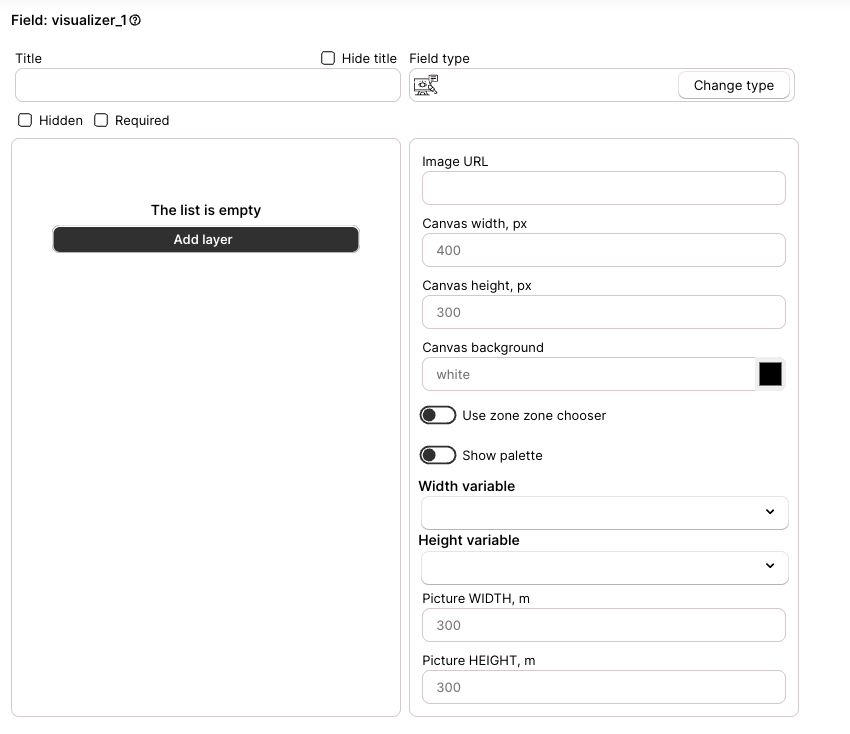Click the help icon beside visualizer_1
Screen dimensions: 850x734
[135, 21]
